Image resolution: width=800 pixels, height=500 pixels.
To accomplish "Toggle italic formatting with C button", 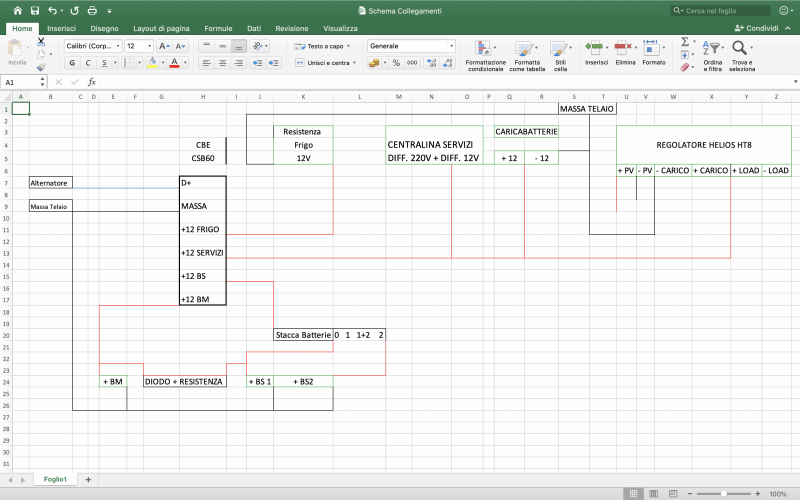I will [x=87, y=63].
